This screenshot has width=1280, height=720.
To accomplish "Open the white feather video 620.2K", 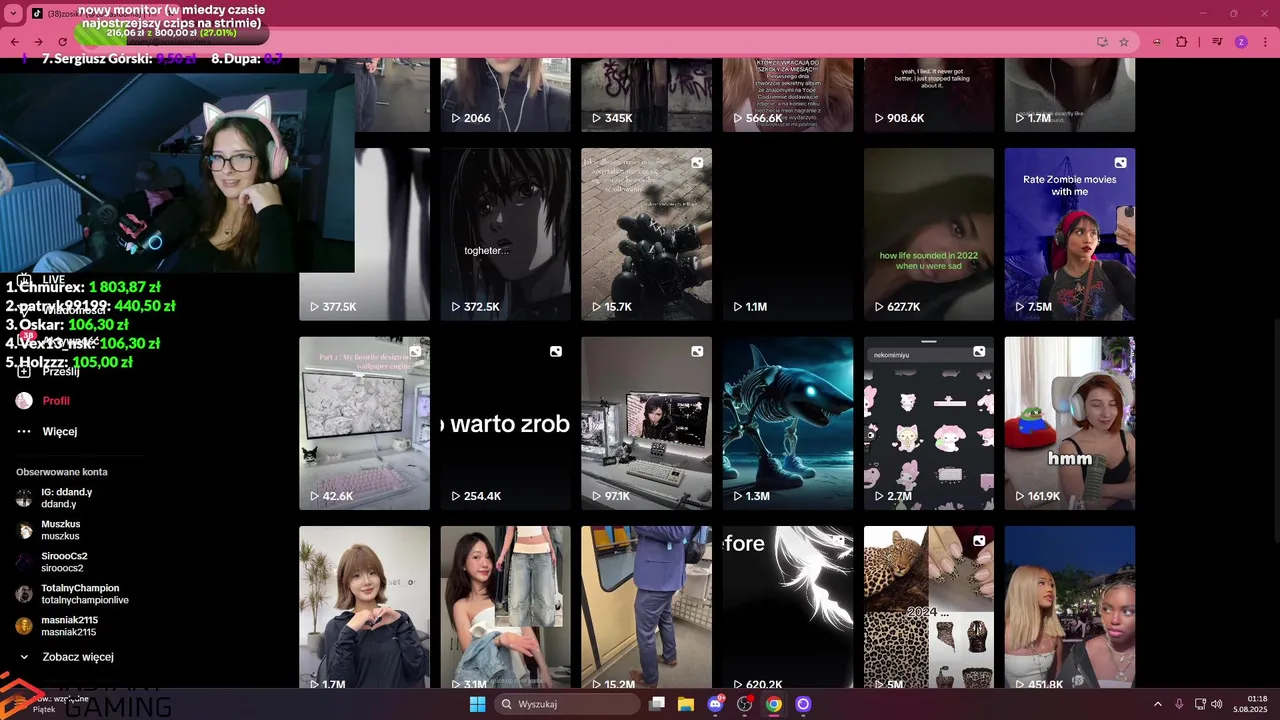I will click(788, 607).
